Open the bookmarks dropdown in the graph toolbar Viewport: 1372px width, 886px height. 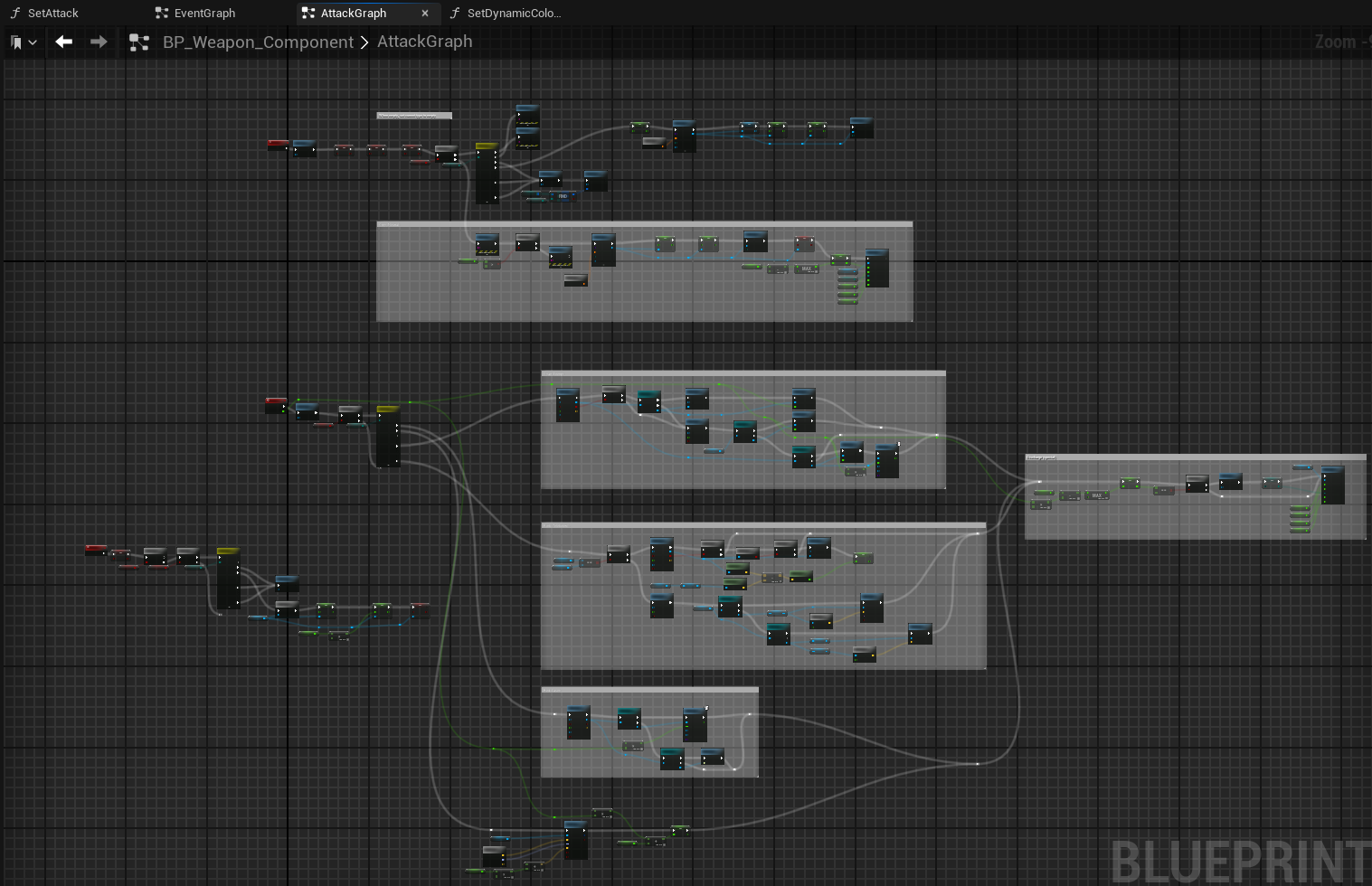pyautogui.click(x=24, y=42)
